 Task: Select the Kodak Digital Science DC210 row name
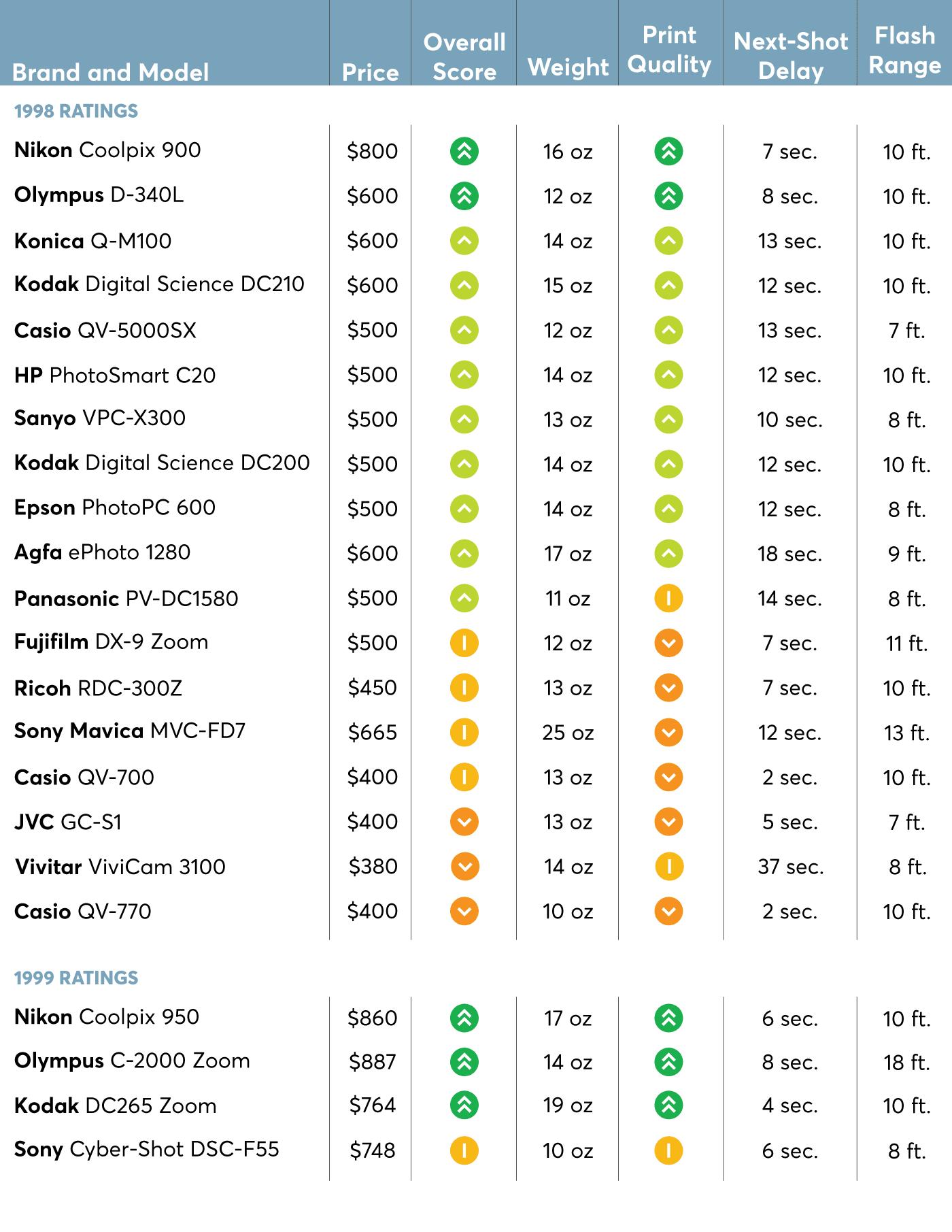pos(160,284)
